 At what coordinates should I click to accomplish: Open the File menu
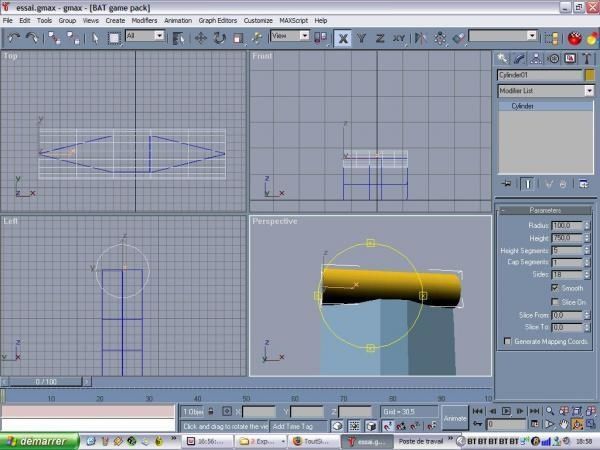8,21
